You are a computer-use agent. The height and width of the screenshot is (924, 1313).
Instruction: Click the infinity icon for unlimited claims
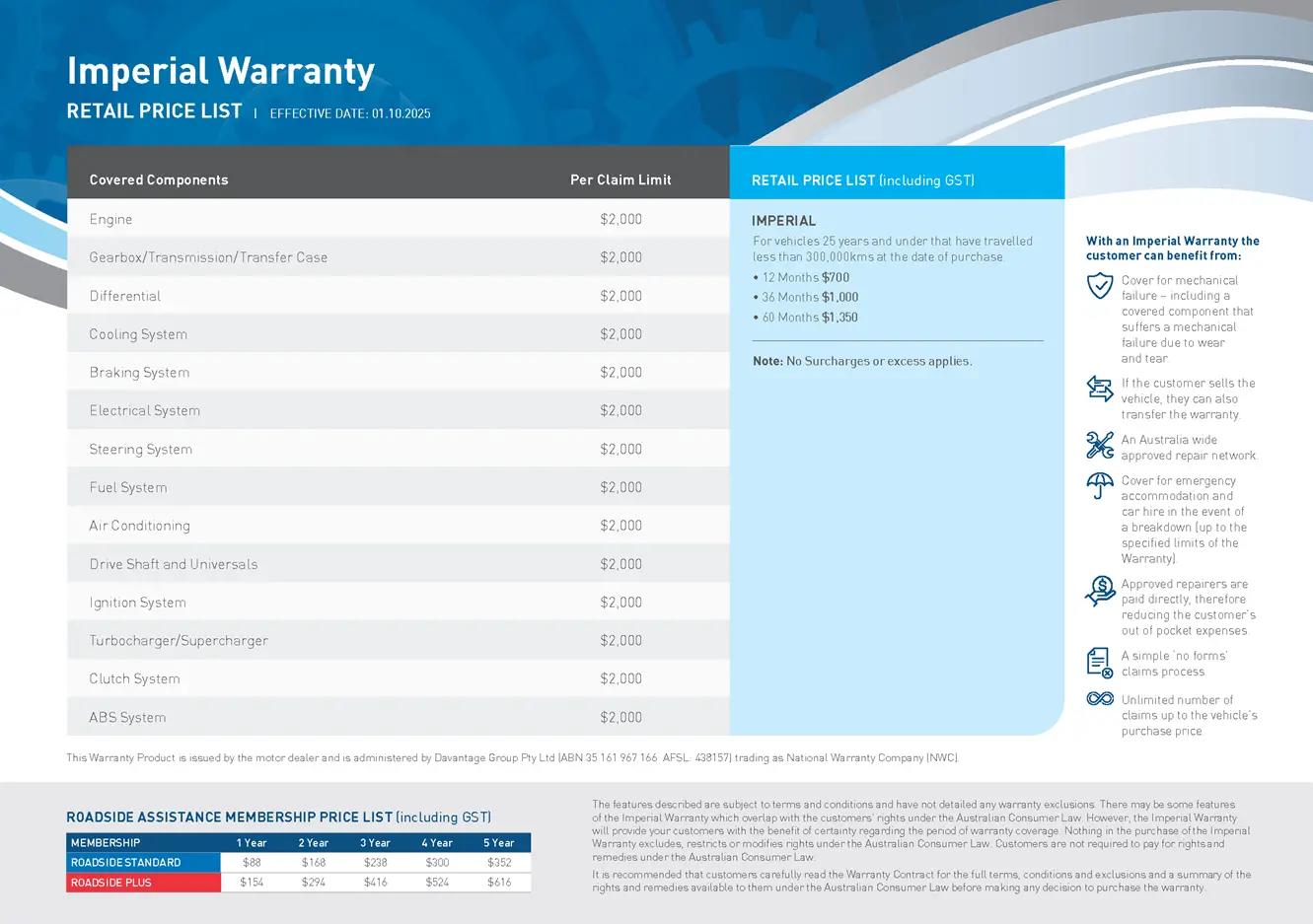[1100, 699]
